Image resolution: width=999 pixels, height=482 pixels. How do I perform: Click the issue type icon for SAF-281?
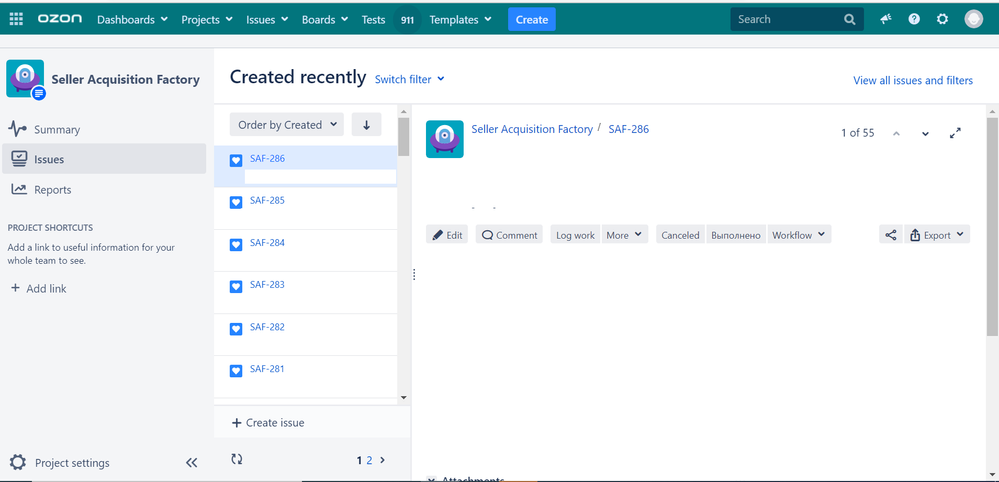click(236, 371)
